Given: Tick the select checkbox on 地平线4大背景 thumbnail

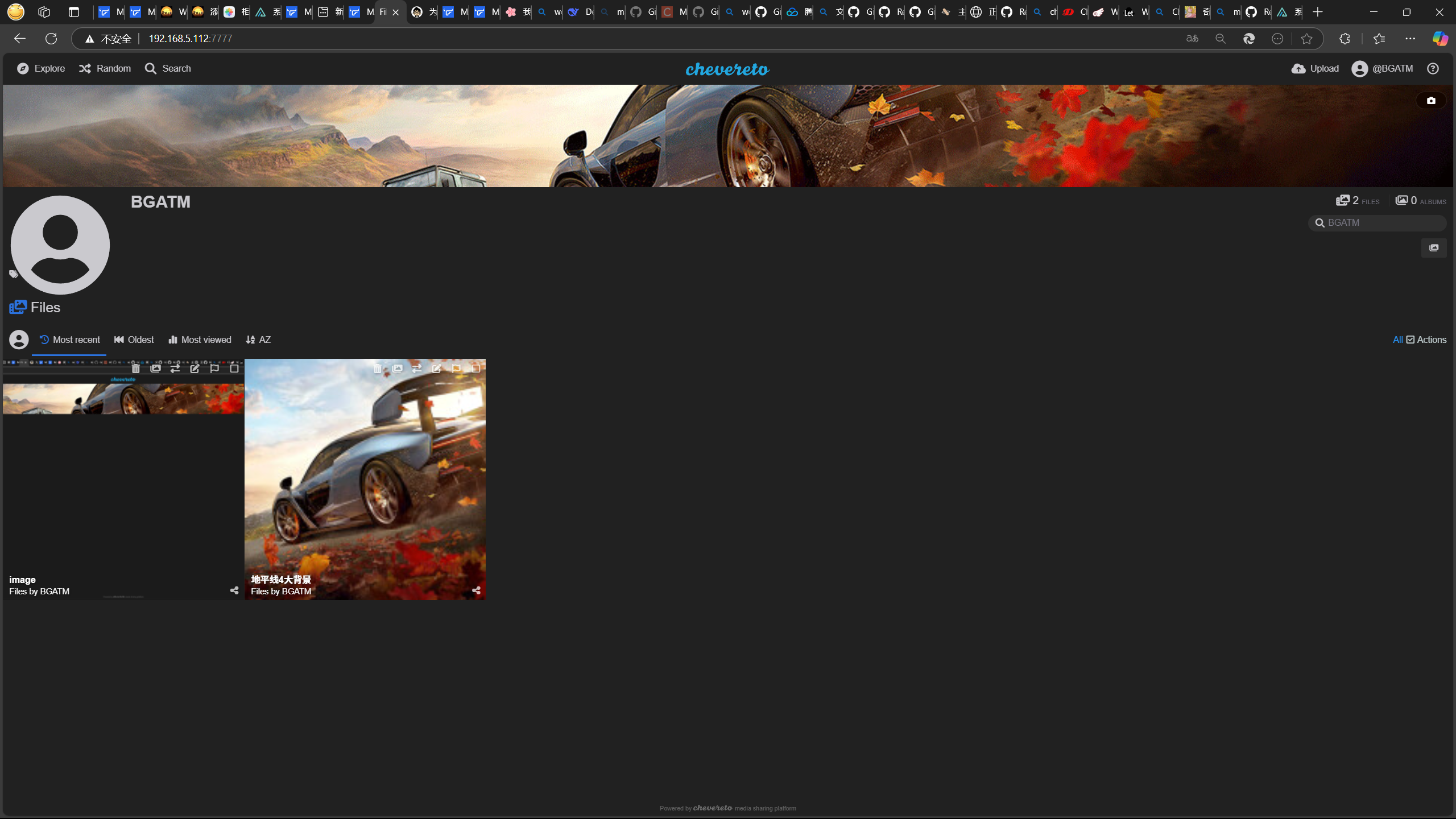Looking at the screenshot, I should click(x=476, y=369).
